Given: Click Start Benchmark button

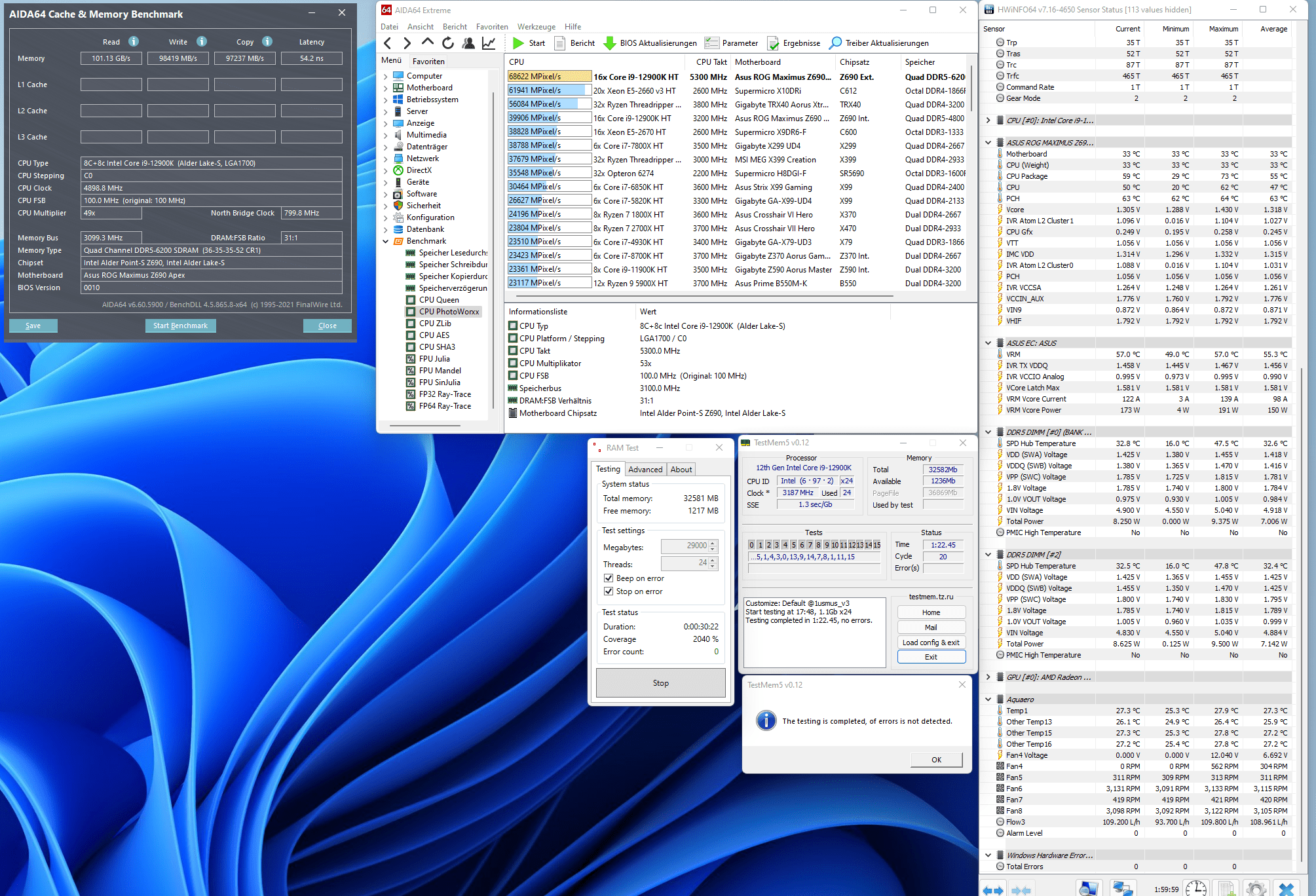Looking at the screenshot, I should tap(180, 326).
